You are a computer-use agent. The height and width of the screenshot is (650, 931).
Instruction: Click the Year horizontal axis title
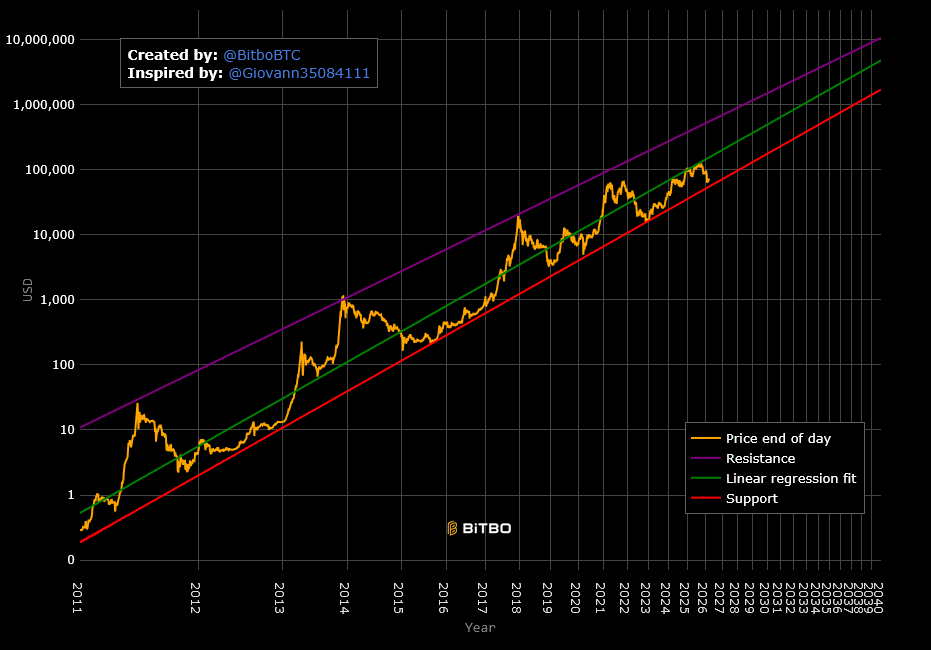(479, 628)
